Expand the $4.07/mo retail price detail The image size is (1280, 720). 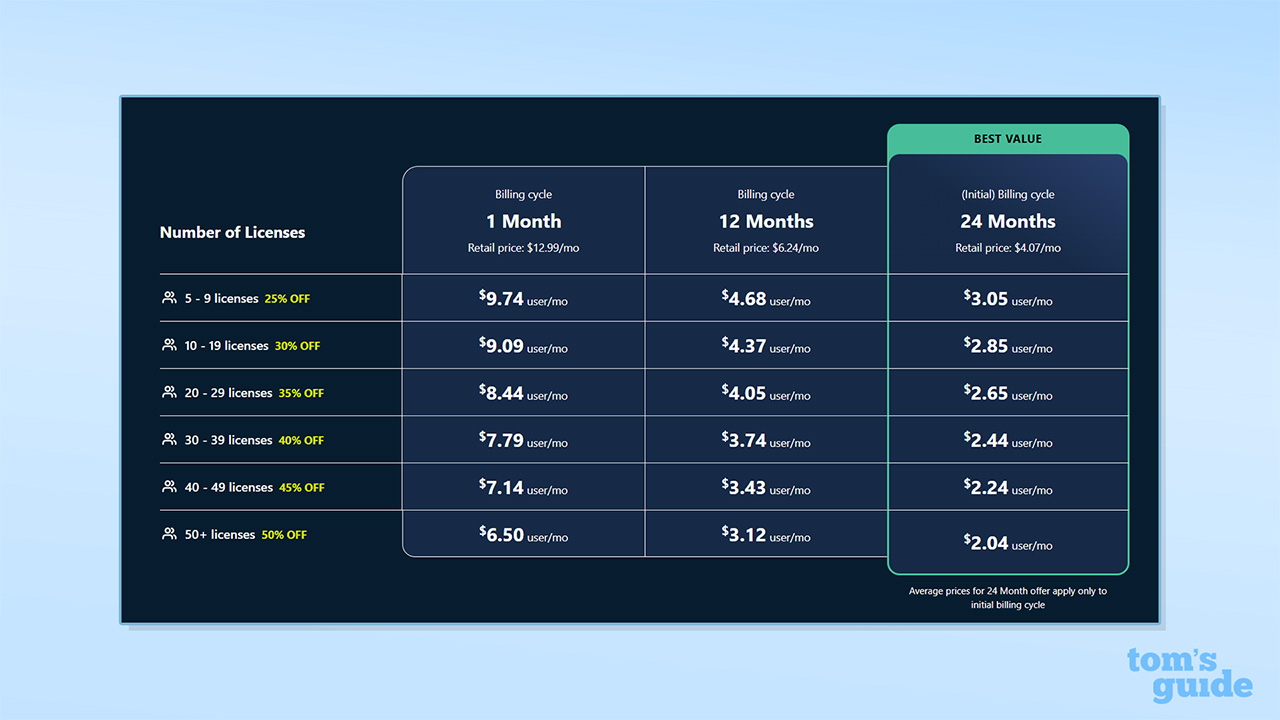click(x=1008, y=248)
